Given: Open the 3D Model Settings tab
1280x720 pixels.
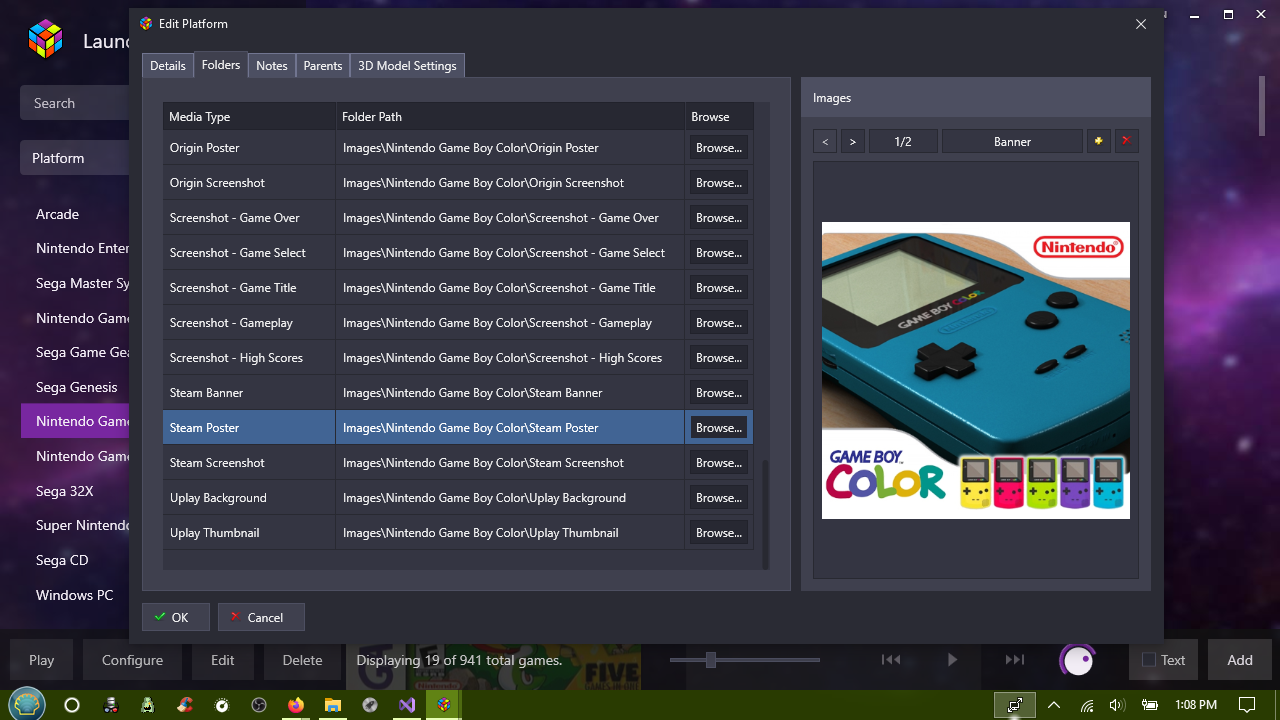Looking at the screenshot, I should click(407, 65).
